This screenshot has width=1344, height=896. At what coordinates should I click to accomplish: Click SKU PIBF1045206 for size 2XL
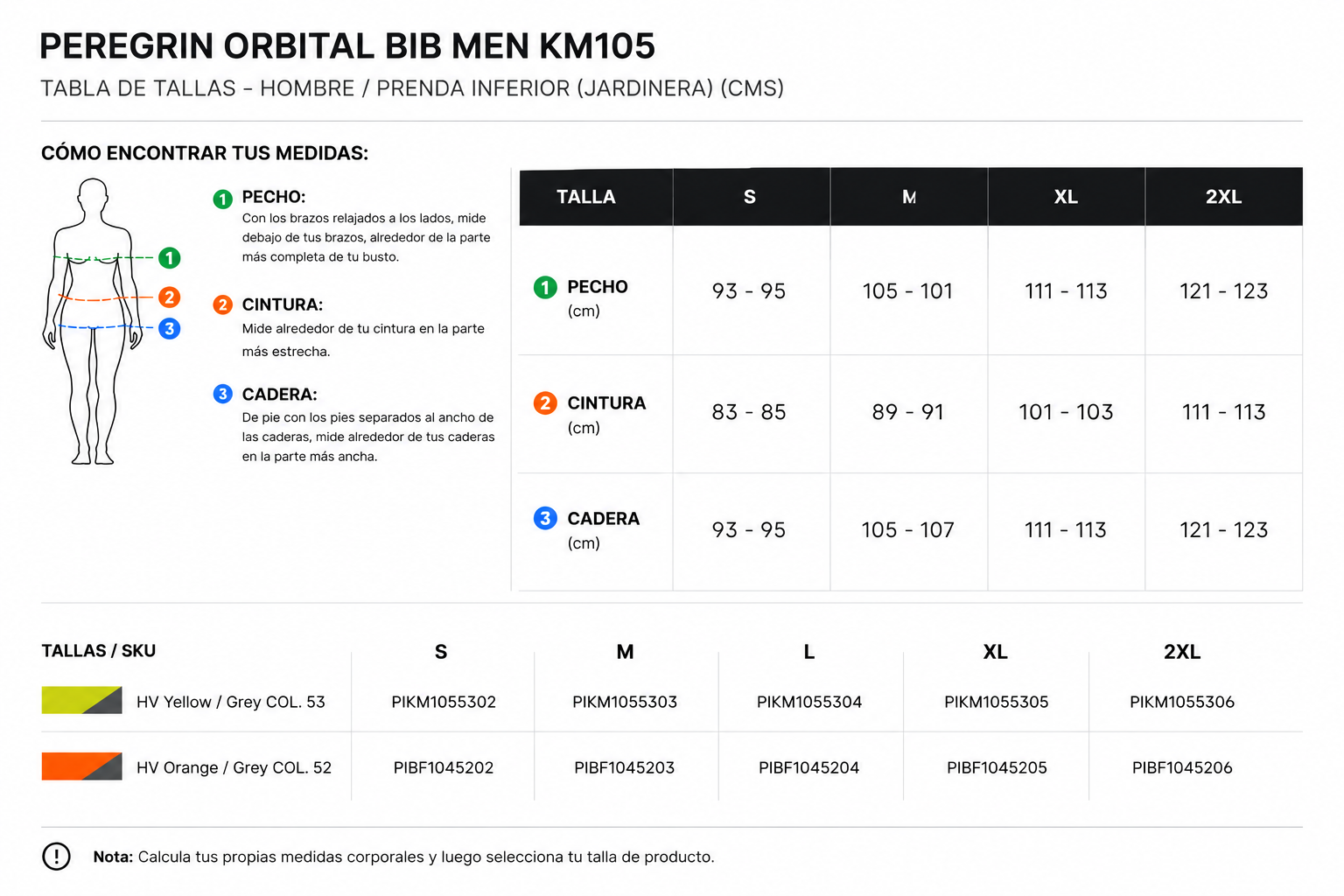point(1182,767)
